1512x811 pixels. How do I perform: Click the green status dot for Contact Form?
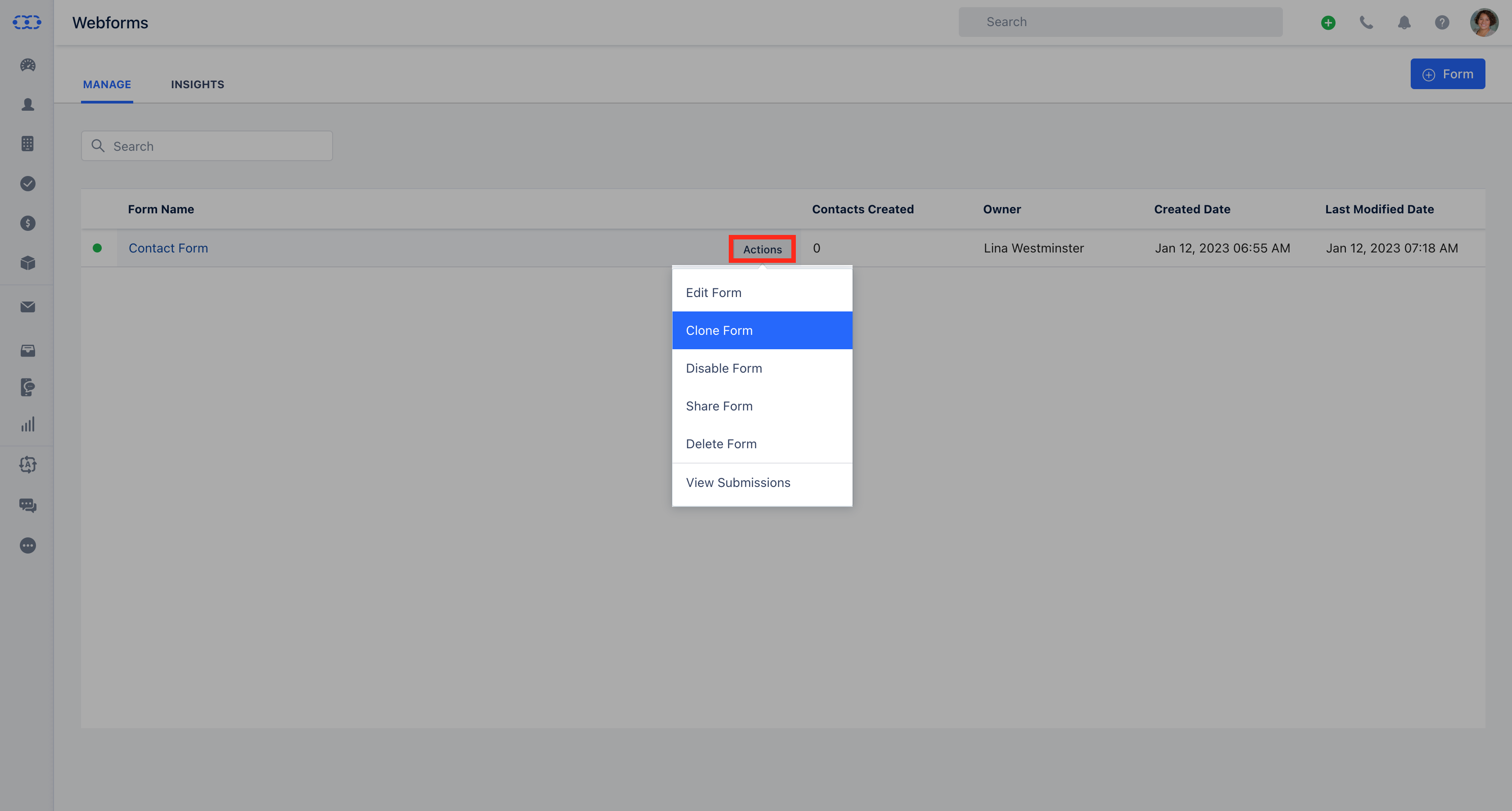97,248
